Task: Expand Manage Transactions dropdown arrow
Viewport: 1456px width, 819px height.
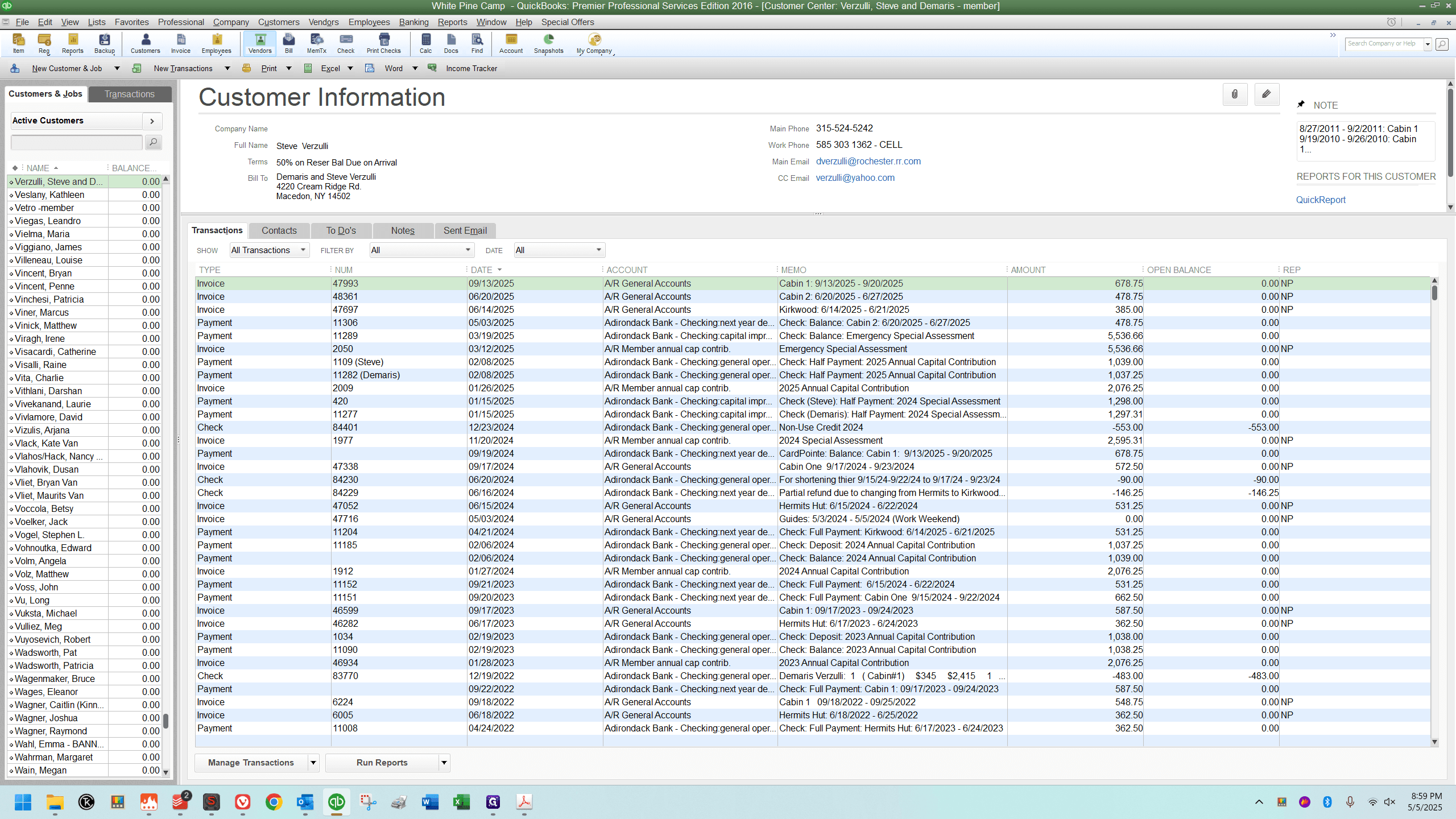Action: click(313, 763)
